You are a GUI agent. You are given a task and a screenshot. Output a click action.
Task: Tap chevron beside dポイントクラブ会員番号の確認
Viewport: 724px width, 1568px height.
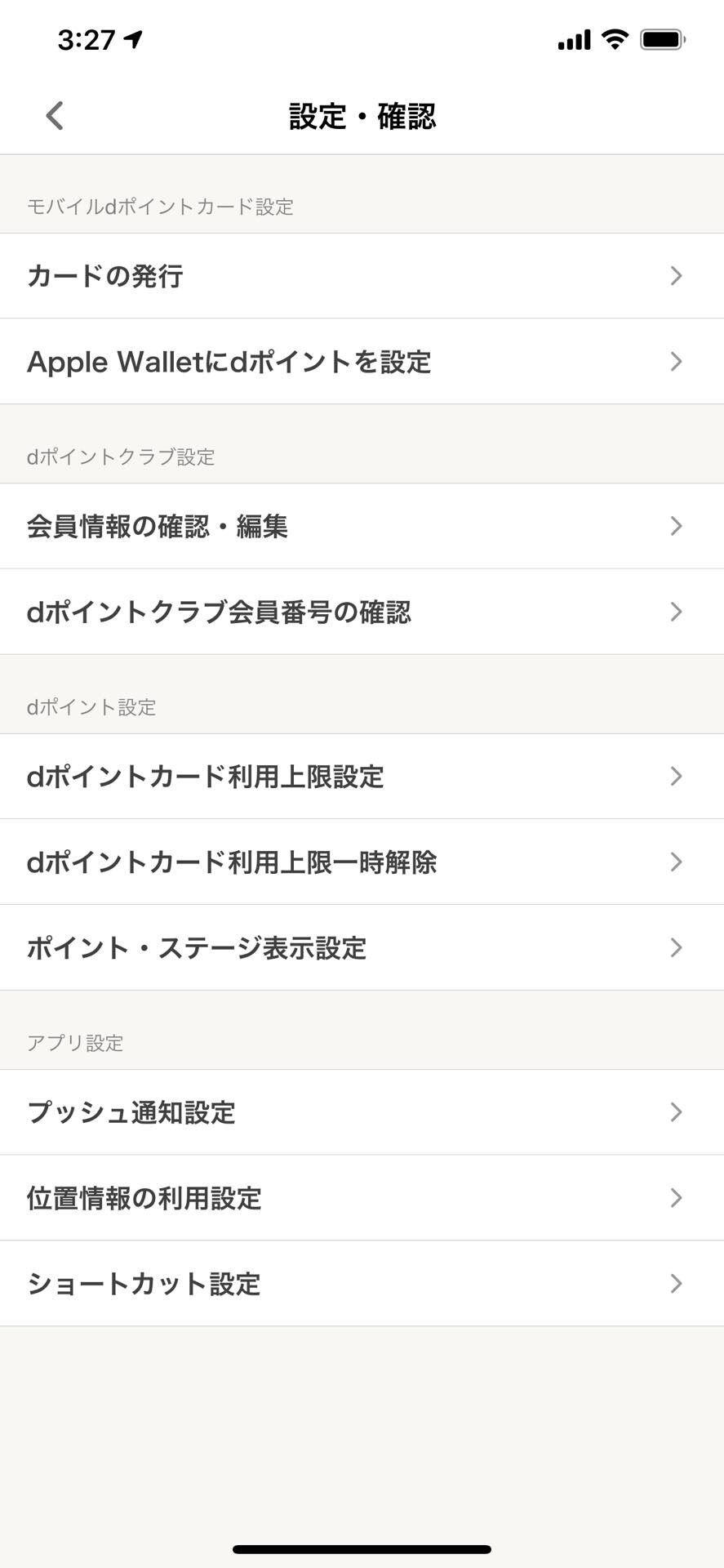pos(676,612)
